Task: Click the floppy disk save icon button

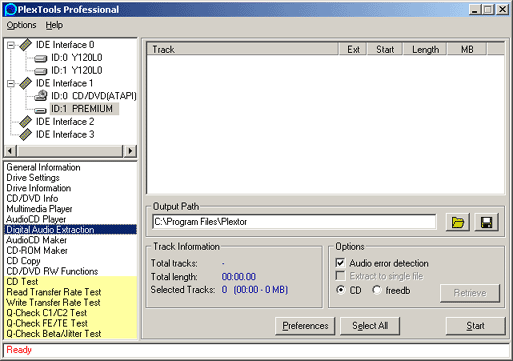Action: [486, 222]
